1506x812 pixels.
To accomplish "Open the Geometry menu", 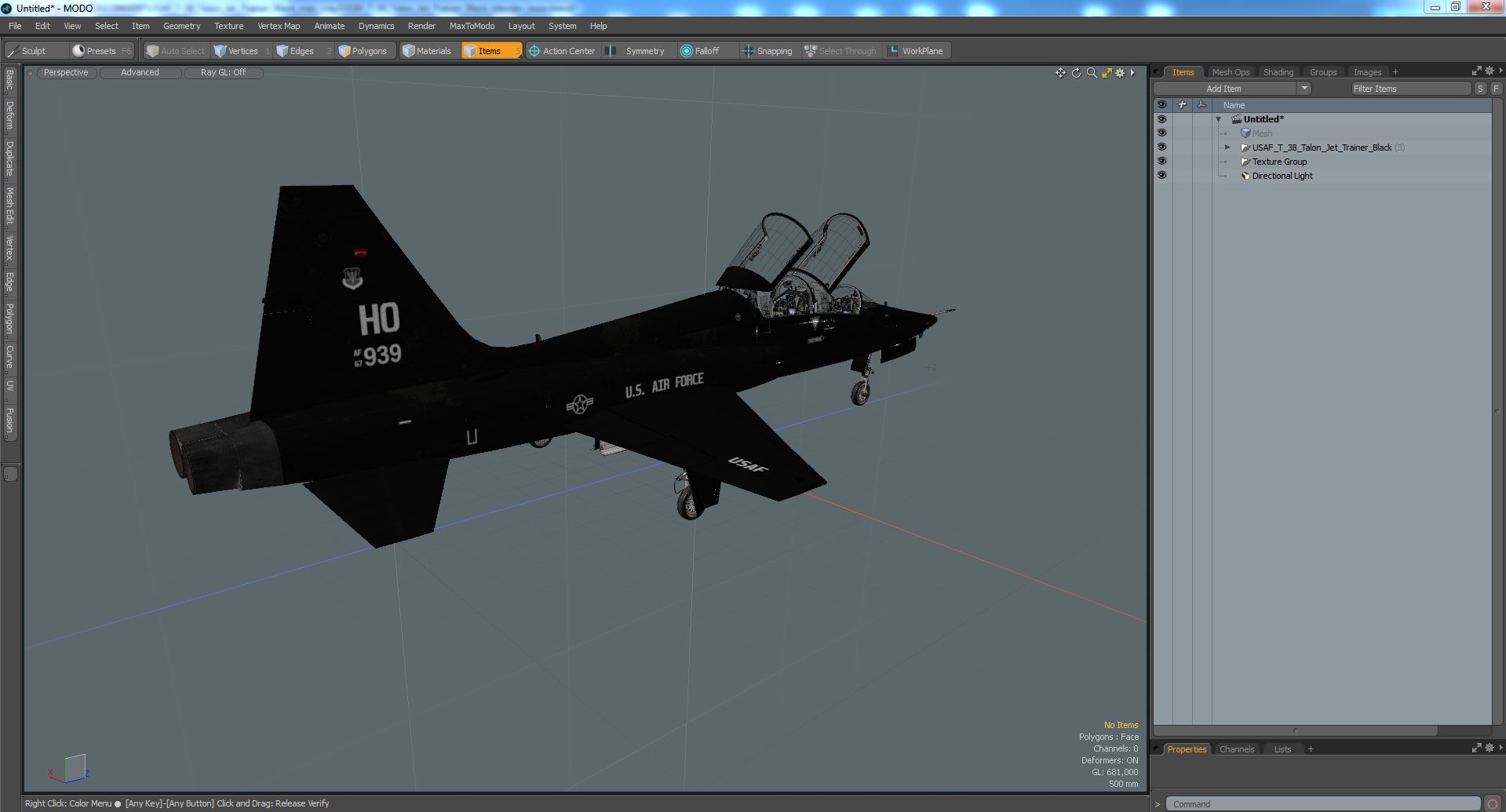I will tap(181, 26).
